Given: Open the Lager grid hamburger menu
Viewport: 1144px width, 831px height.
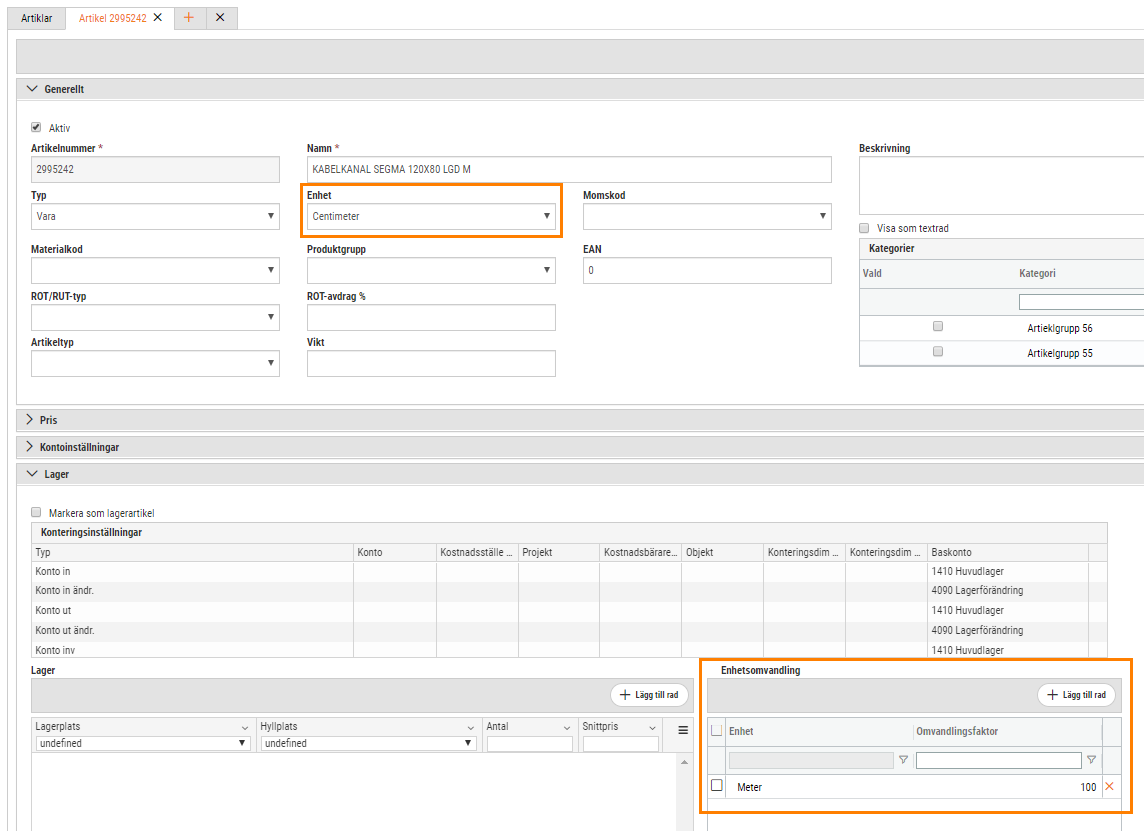Looking at the screenshot, I should (683, 730).
